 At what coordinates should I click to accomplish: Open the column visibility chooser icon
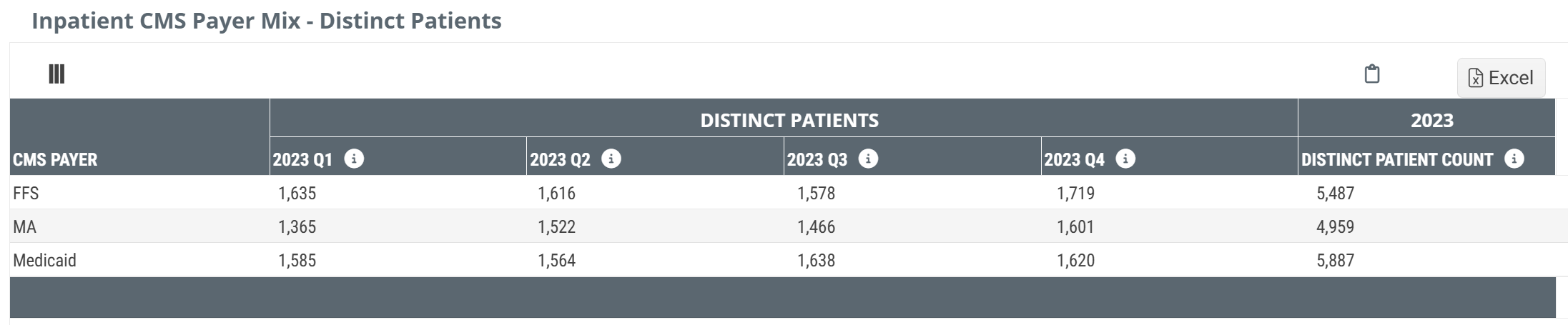pos(56,74)
